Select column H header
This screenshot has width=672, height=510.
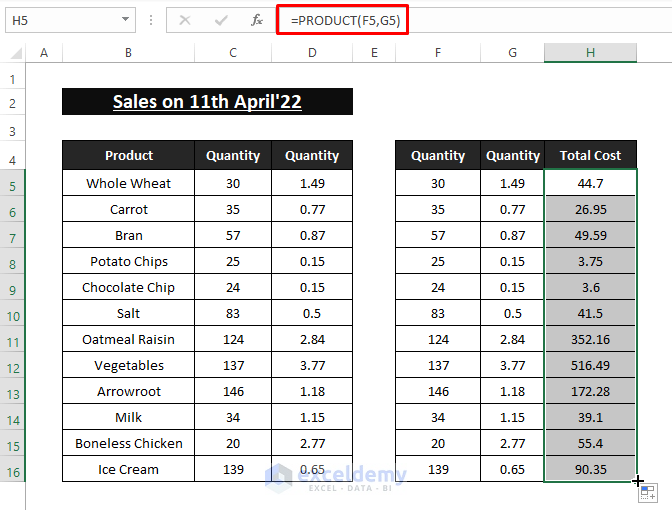(x=590, y=53)
